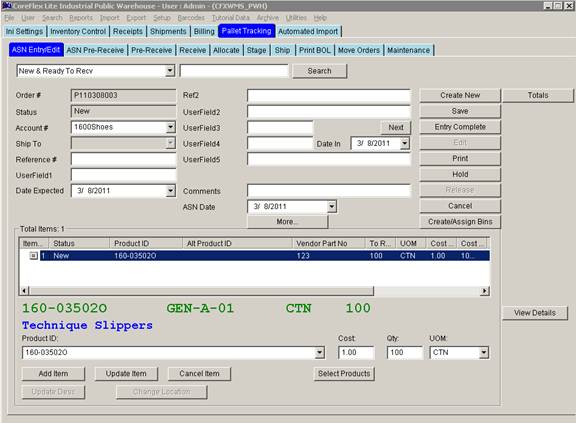
Task: Click the Hold button
Action: click(x=460, y=174)
